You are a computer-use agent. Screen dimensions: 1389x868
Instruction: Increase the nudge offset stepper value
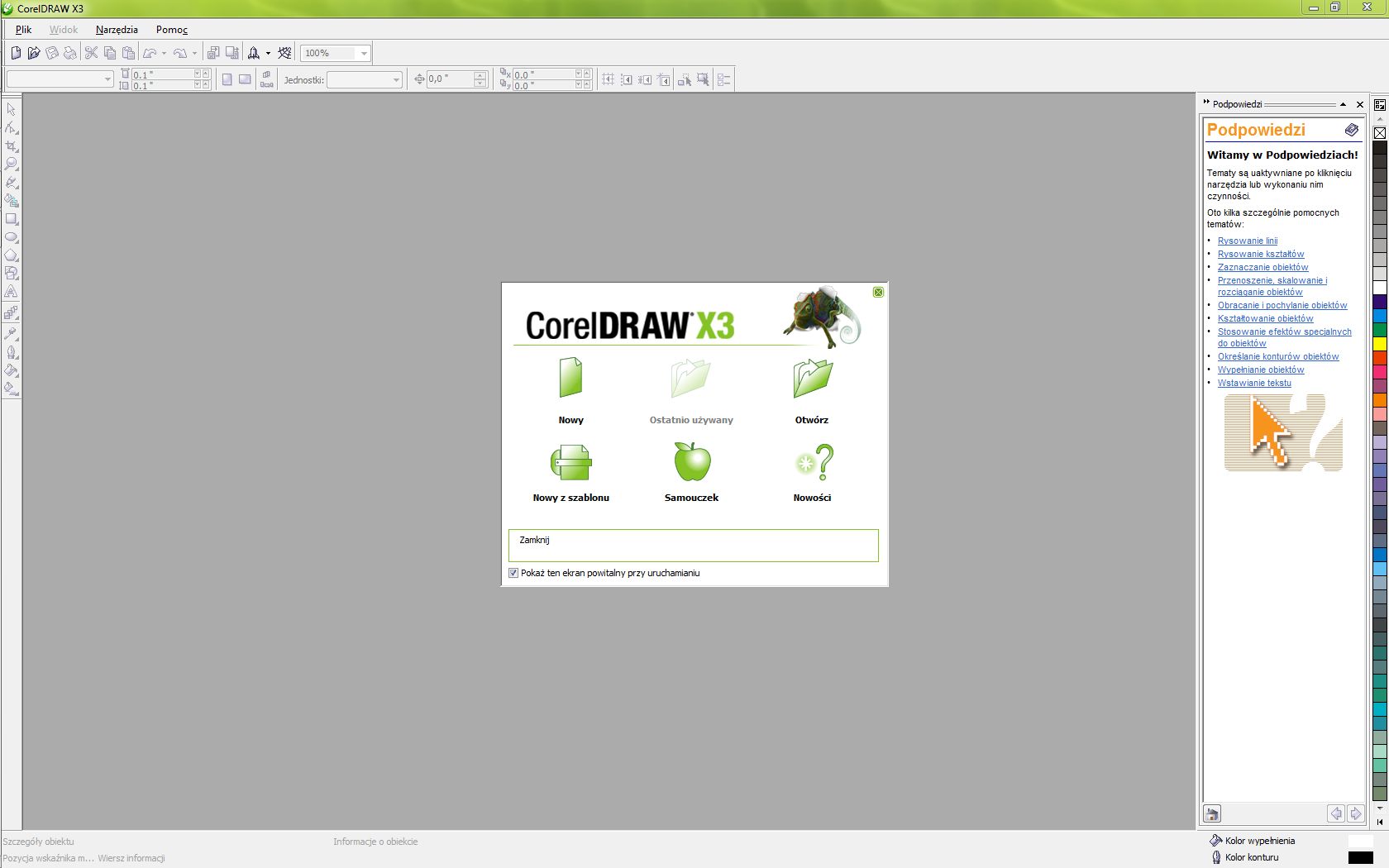tap(480, 75)
